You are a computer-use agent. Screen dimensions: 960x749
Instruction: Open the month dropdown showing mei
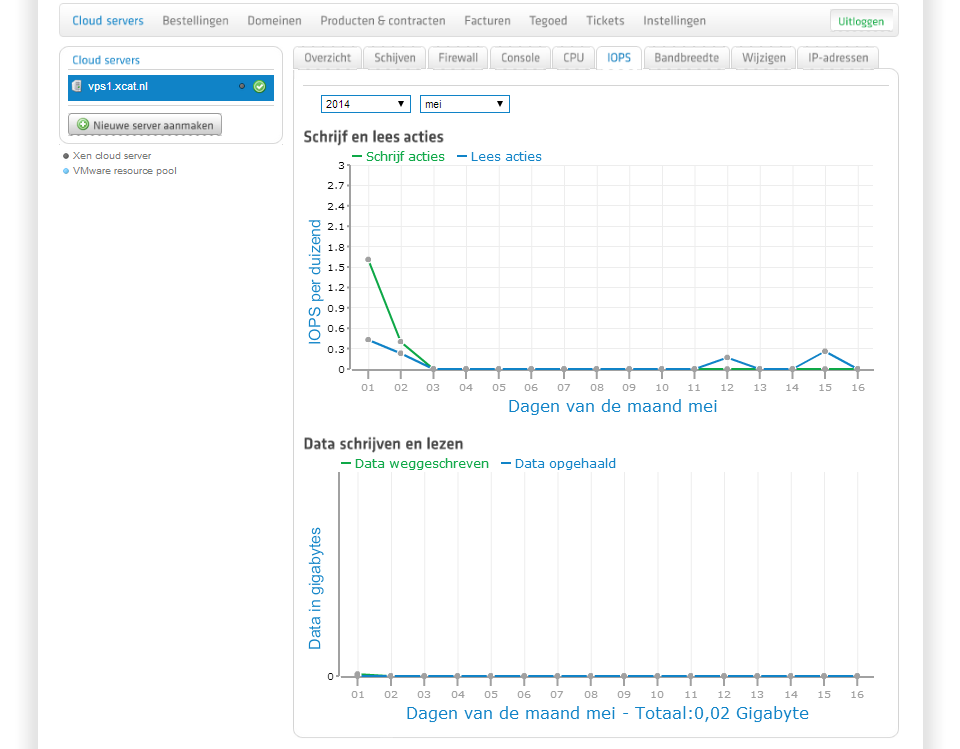[464, 104]
